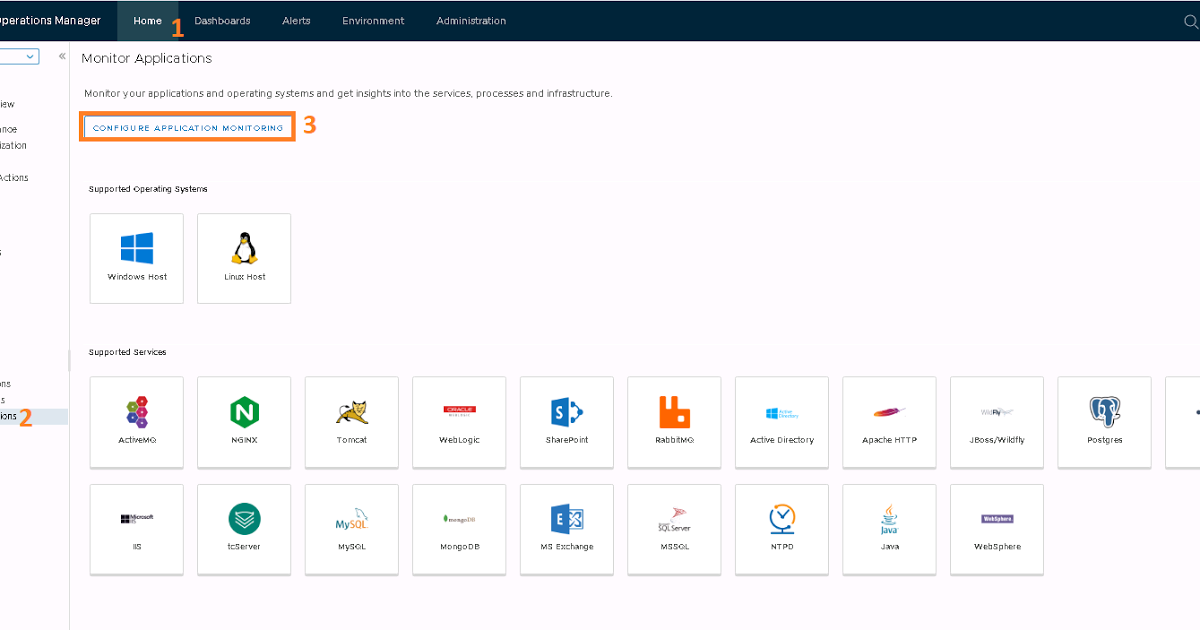Click Configure Application Monitoring button

point(188,128)
